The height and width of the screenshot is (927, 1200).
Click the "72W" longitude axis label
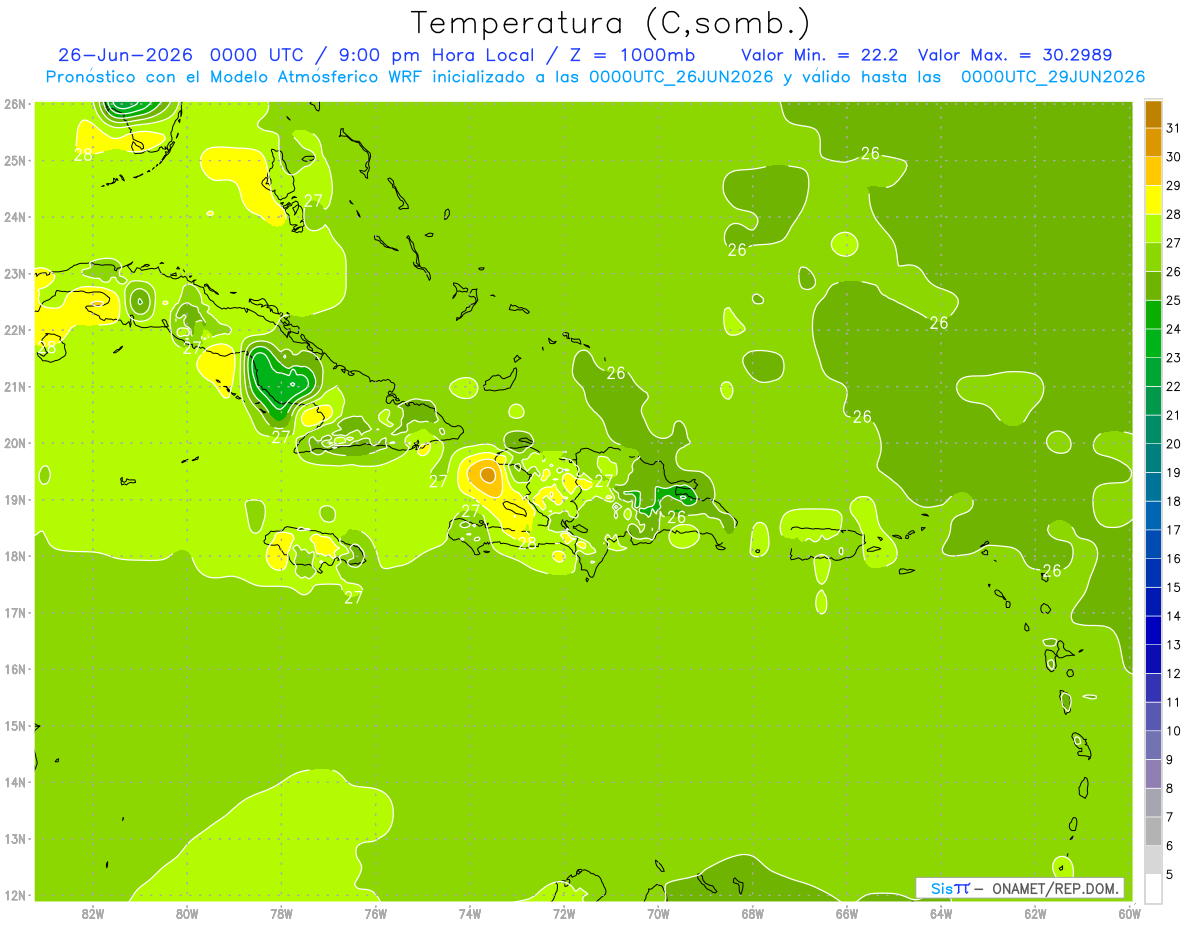[x=564, y=913]
